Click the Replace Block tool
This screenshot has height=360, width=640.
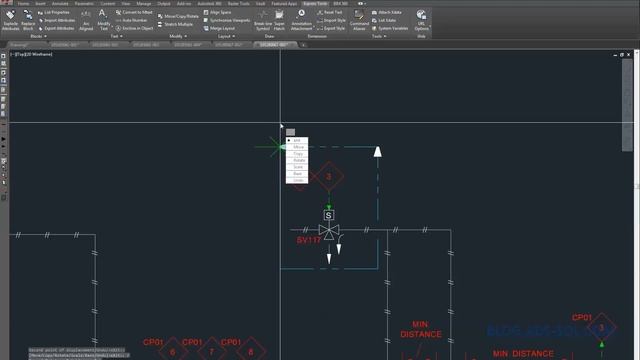click(x=28, y=20)
